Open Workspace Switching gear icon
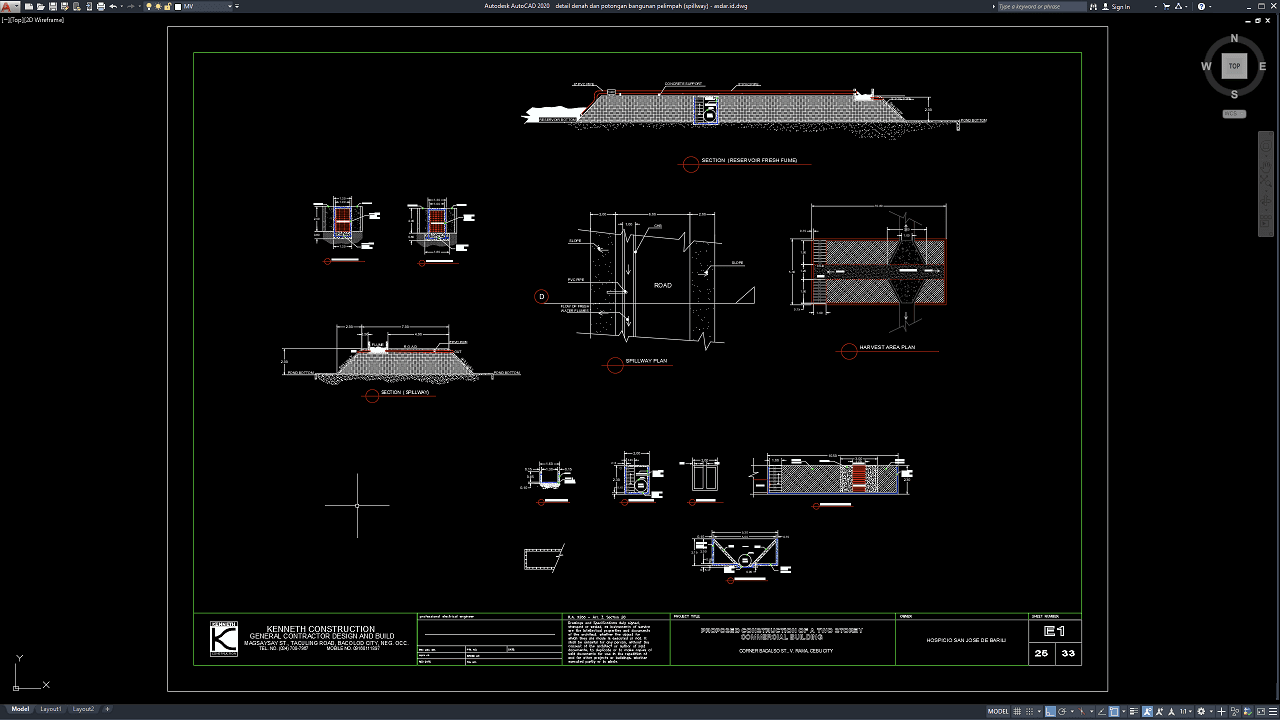The height and width of the screenshot is (720, 1280). click(1201, 711)
